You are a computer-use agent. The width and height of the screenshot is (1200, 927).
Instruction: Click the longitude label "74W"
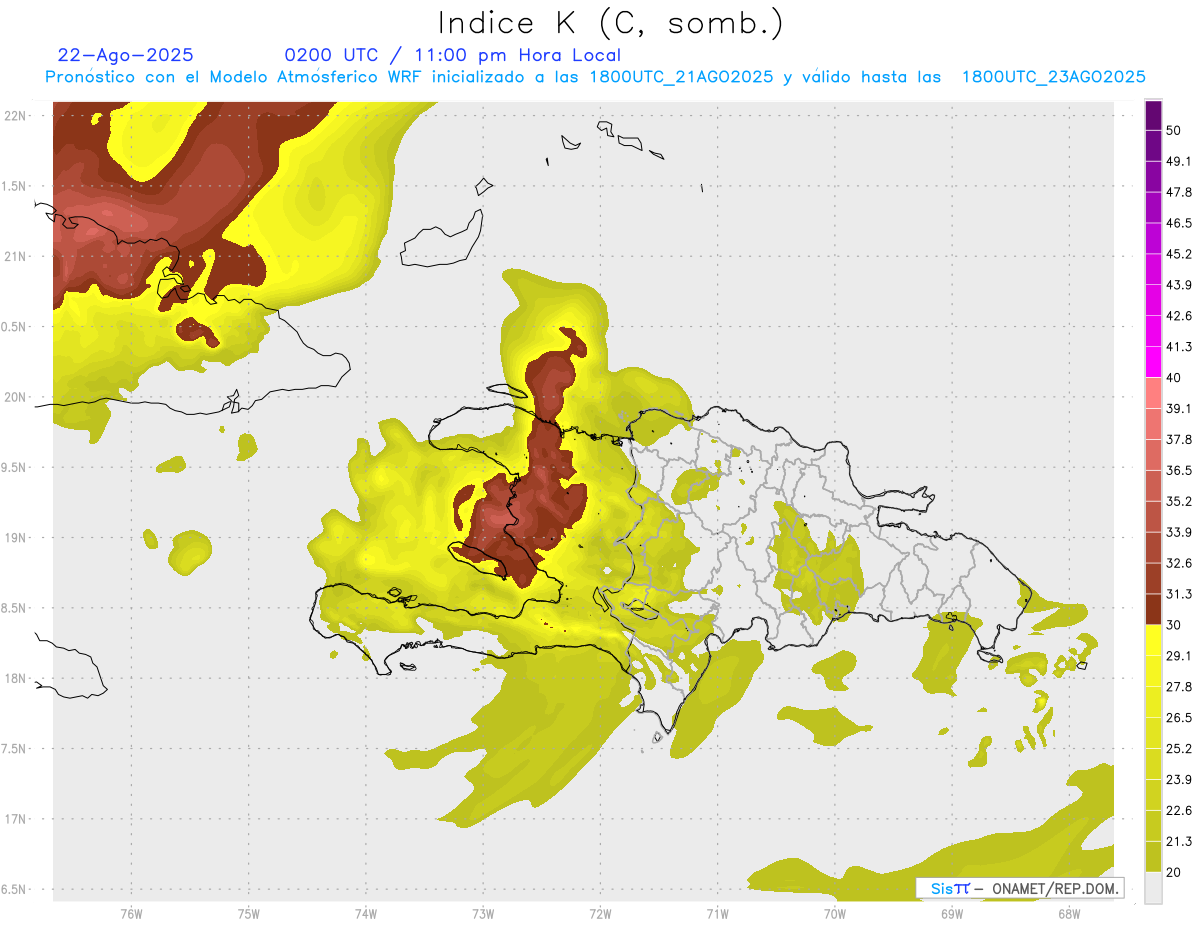366,914
